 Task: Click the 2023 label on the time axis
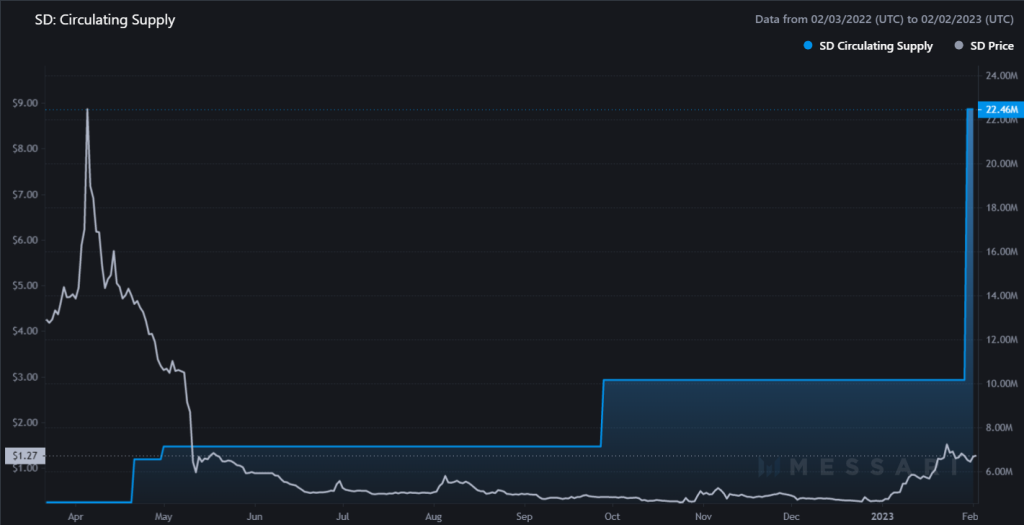click(x=882, y=516)
